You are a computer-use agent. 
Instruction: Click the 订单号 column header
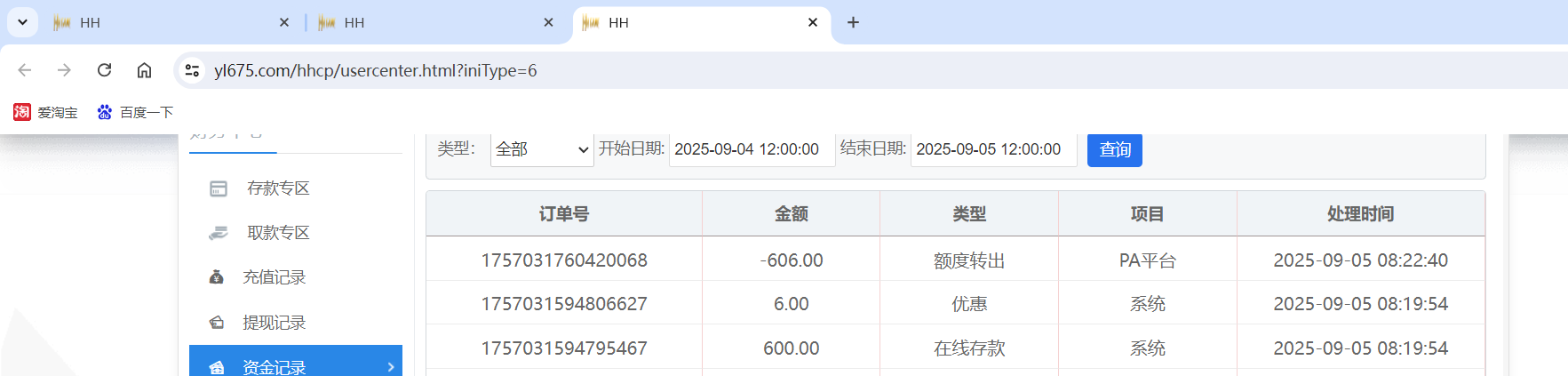[564, 214]
